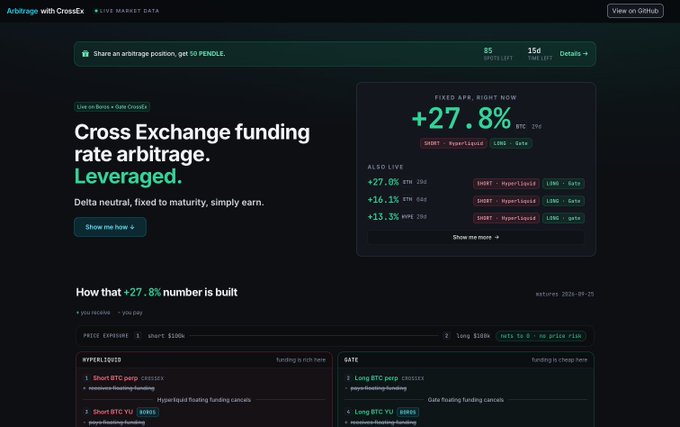This screenshot has width=680, height=427.
Task: Click the +27.8% fixed APR figure
Action: [x=461, y=118]
